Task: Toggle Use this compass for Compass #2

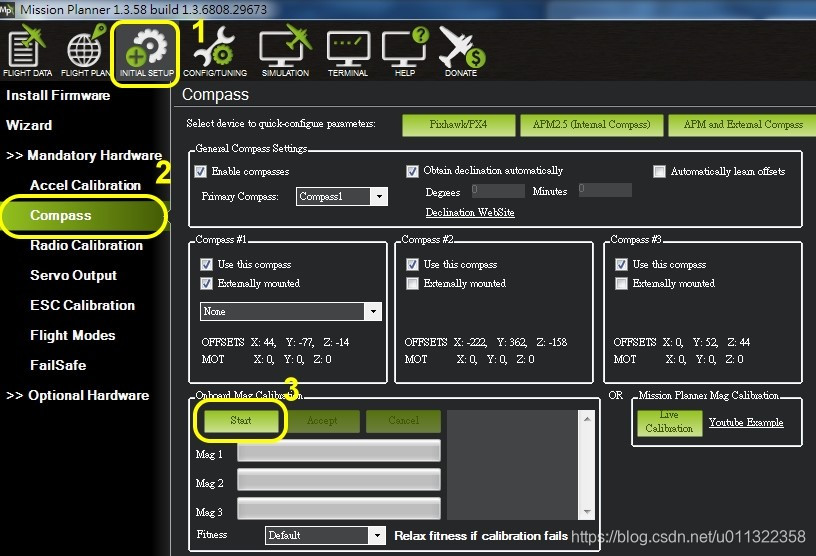Action: [412, 264]
